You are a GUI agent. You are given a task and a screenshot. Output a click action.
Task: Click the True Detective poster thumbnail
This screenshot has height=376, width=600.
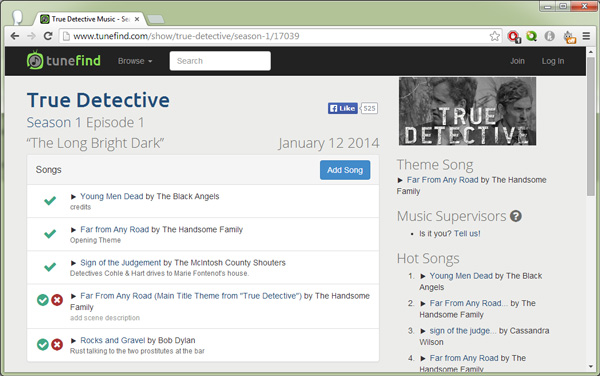tap(467, 111)
